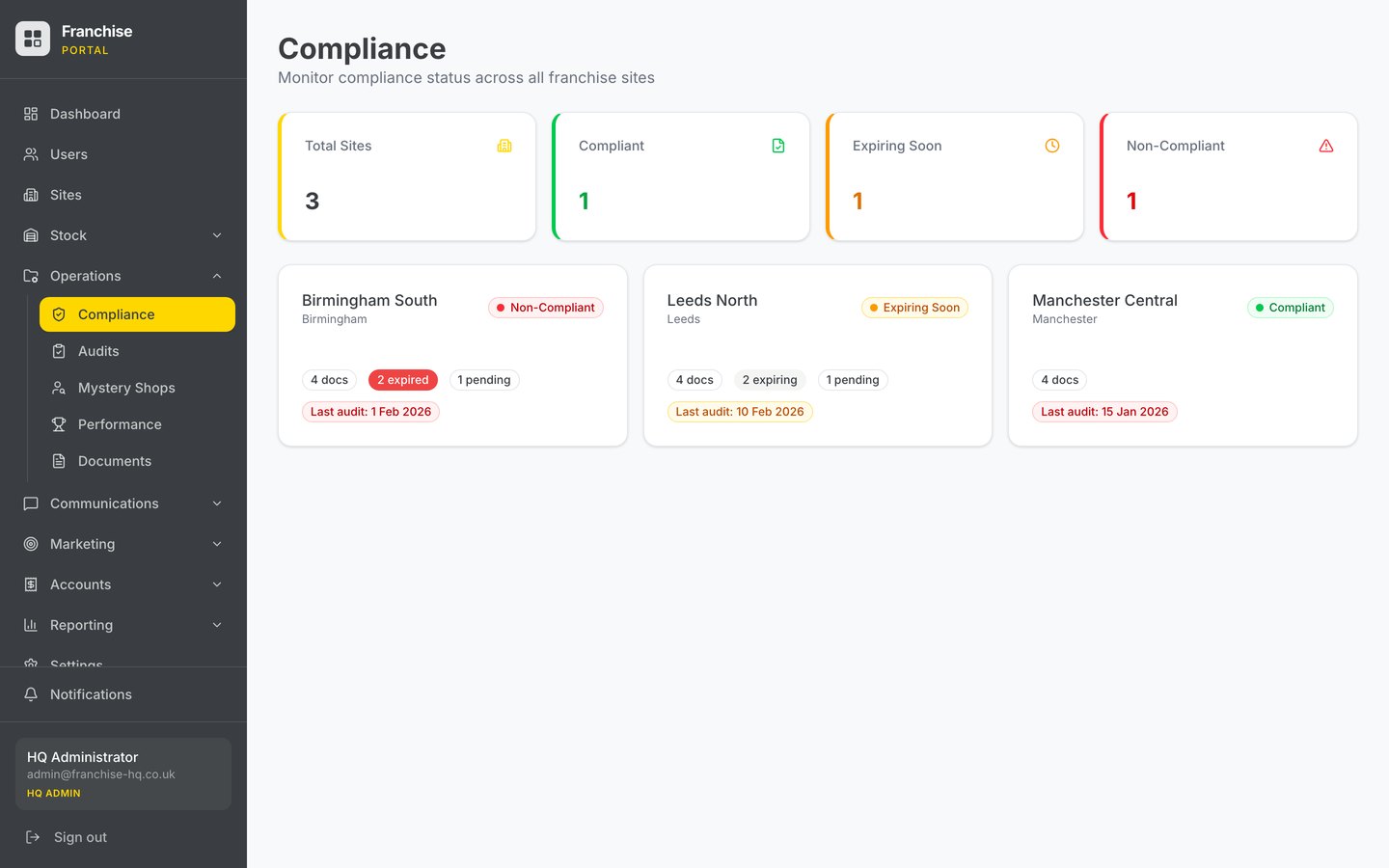The image size is (1389, 868).
Task: Open Mystery Shops in Operations menu
Action: coord(137,388)
